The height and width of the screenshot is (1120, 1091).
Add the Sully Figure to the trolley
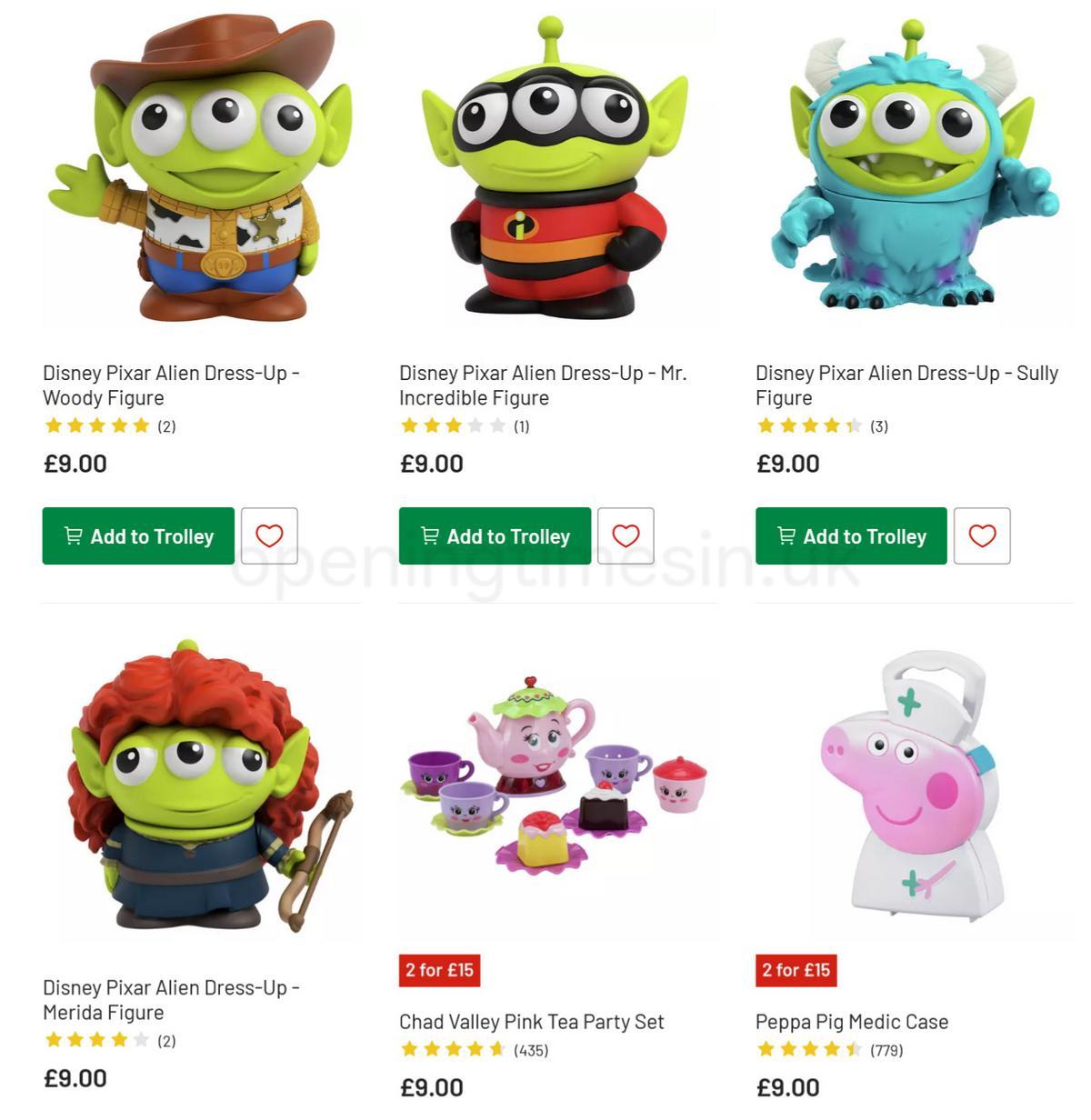(x=850, y=535)
